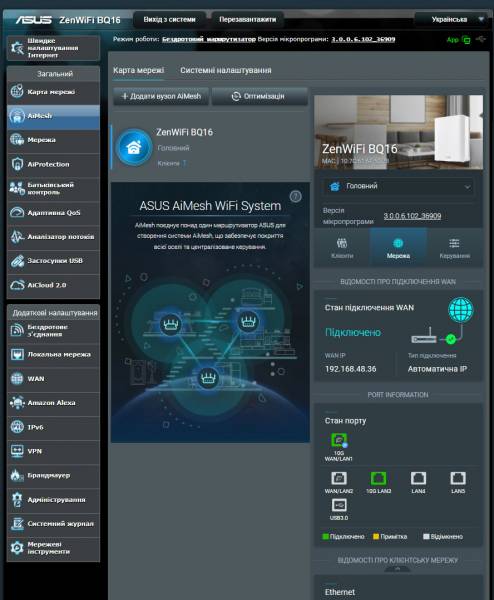Open AiProtection shield icon
The image size is (494, 600).
[17, 164]
